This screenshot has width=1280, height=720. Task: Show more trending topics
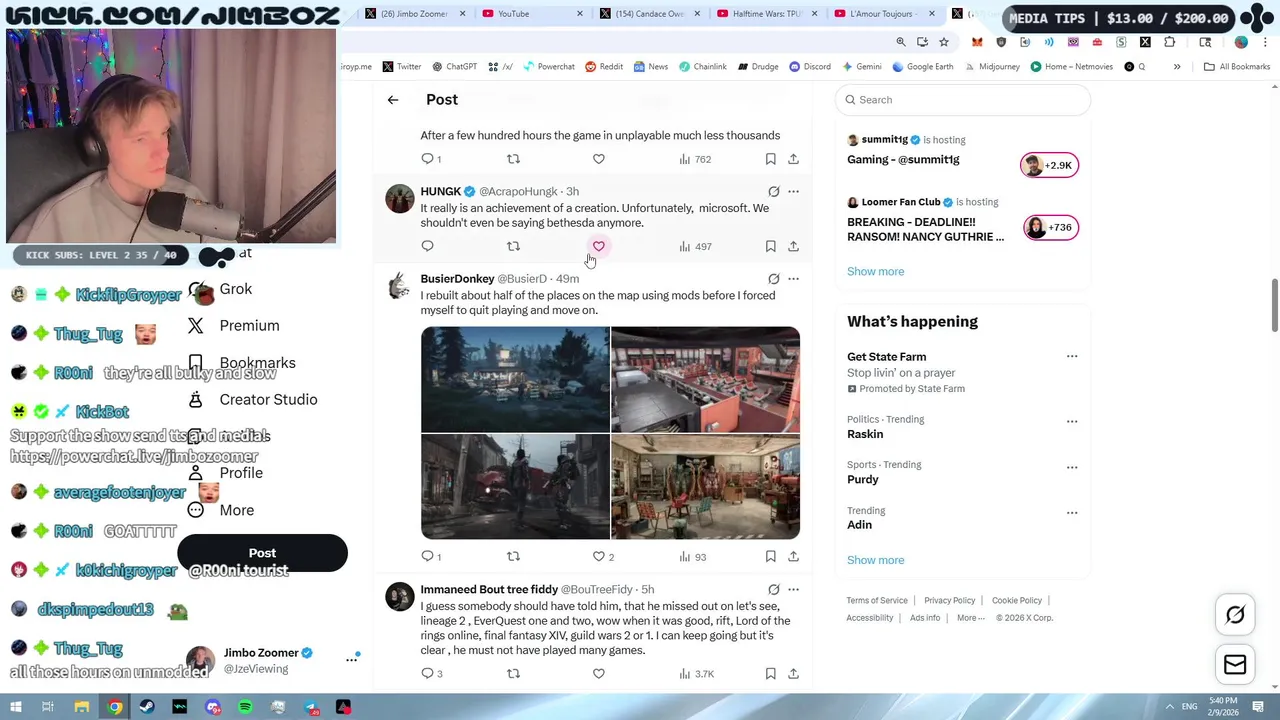tap(875, 560)
